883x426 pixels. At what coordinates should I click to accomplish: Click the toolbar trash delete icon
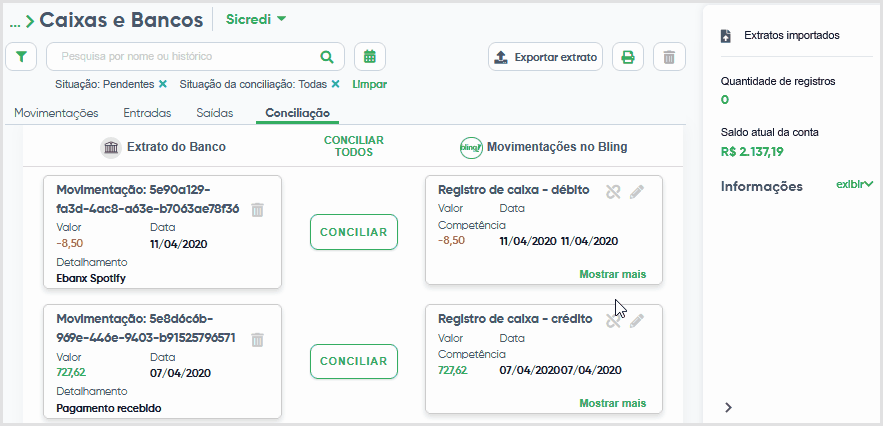click(x=669, y=56)
